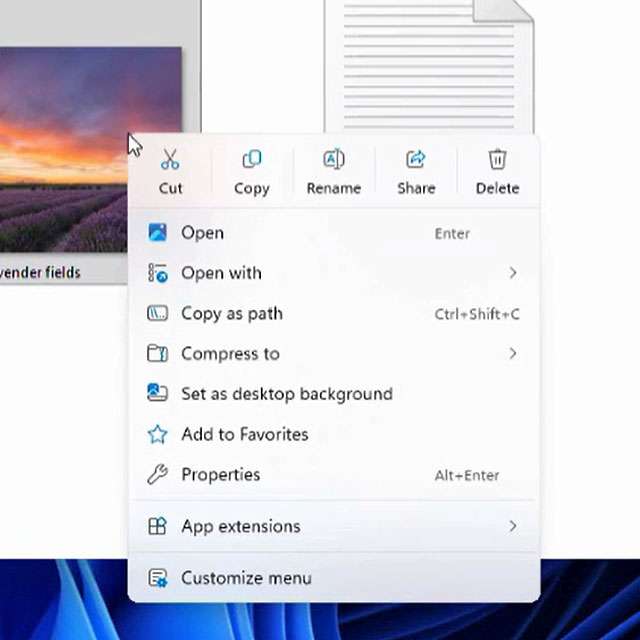This screenshot has height=640, width=640.
Task: Click the Cut scissors icon
Action: [x=170, y=159]
